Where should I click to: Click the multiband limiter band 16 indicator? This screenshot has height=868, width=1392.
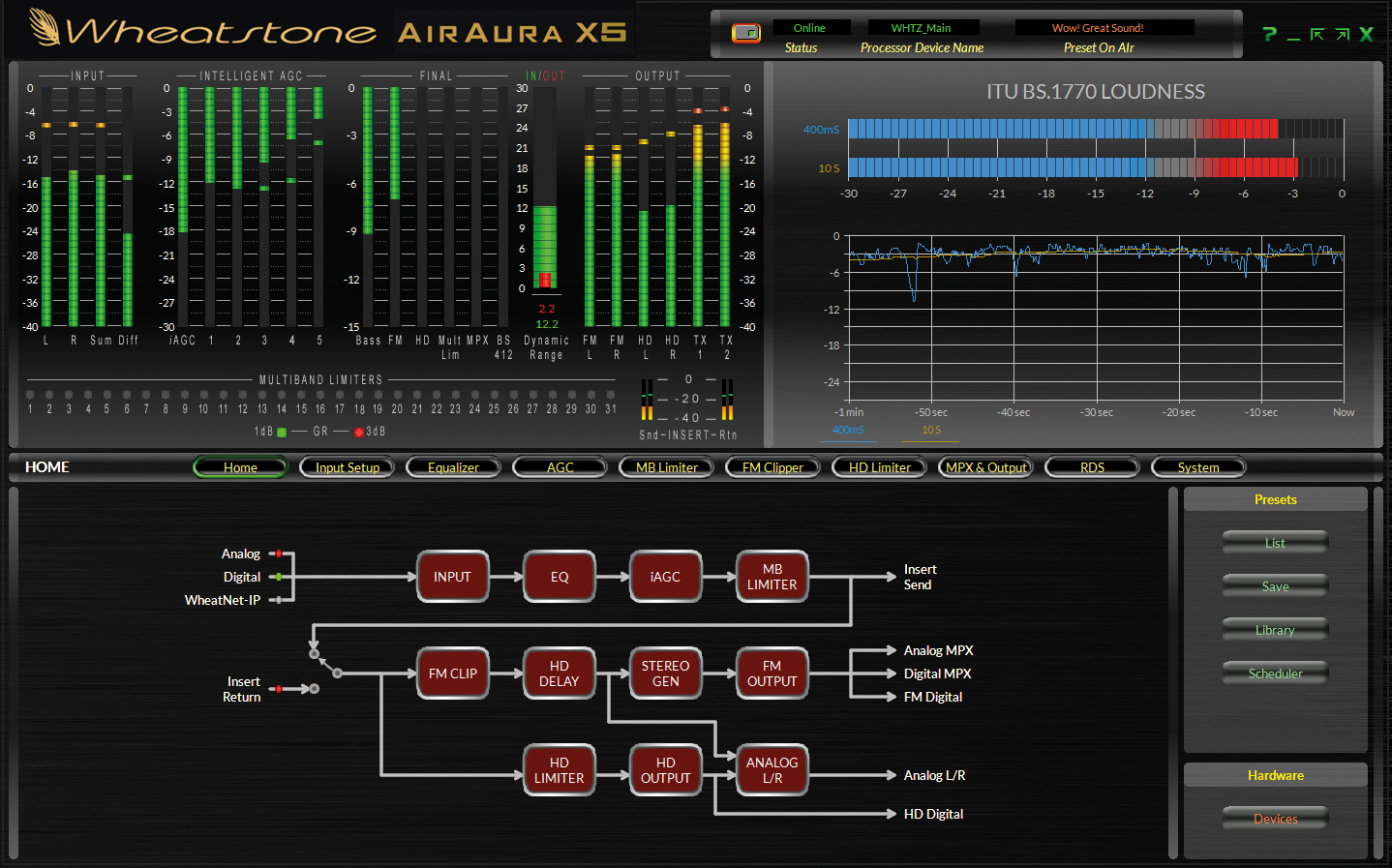(320, 395)
